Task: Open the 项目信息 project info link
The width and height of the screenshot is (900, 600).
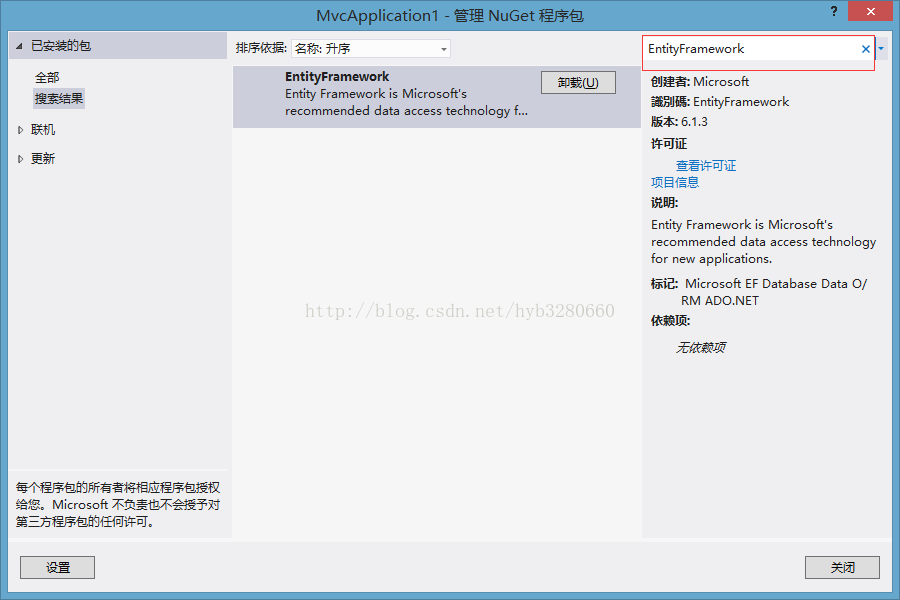Action: tap(675, 183)
